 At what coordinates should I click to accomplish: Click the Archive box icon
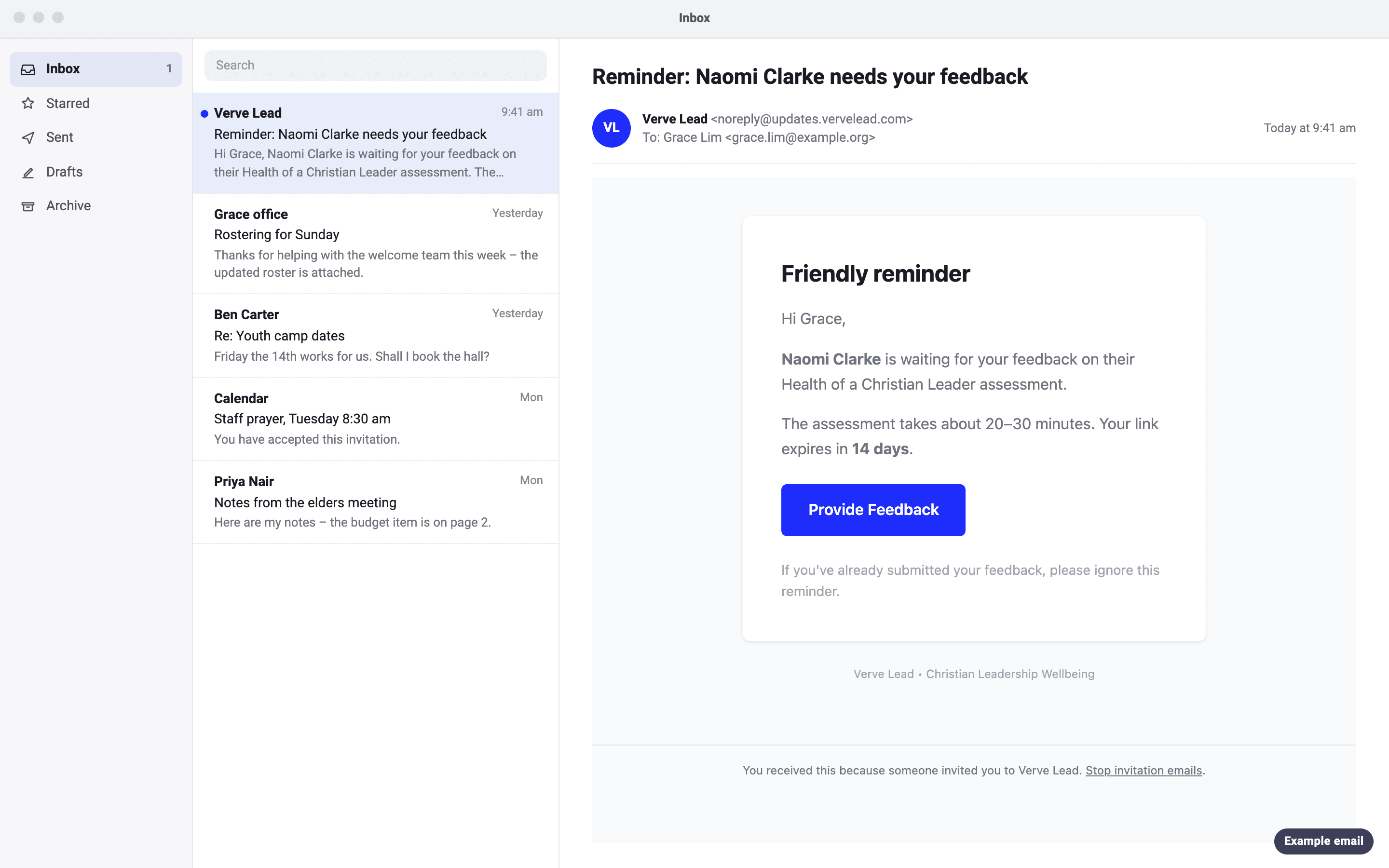(x=28, y=206)
